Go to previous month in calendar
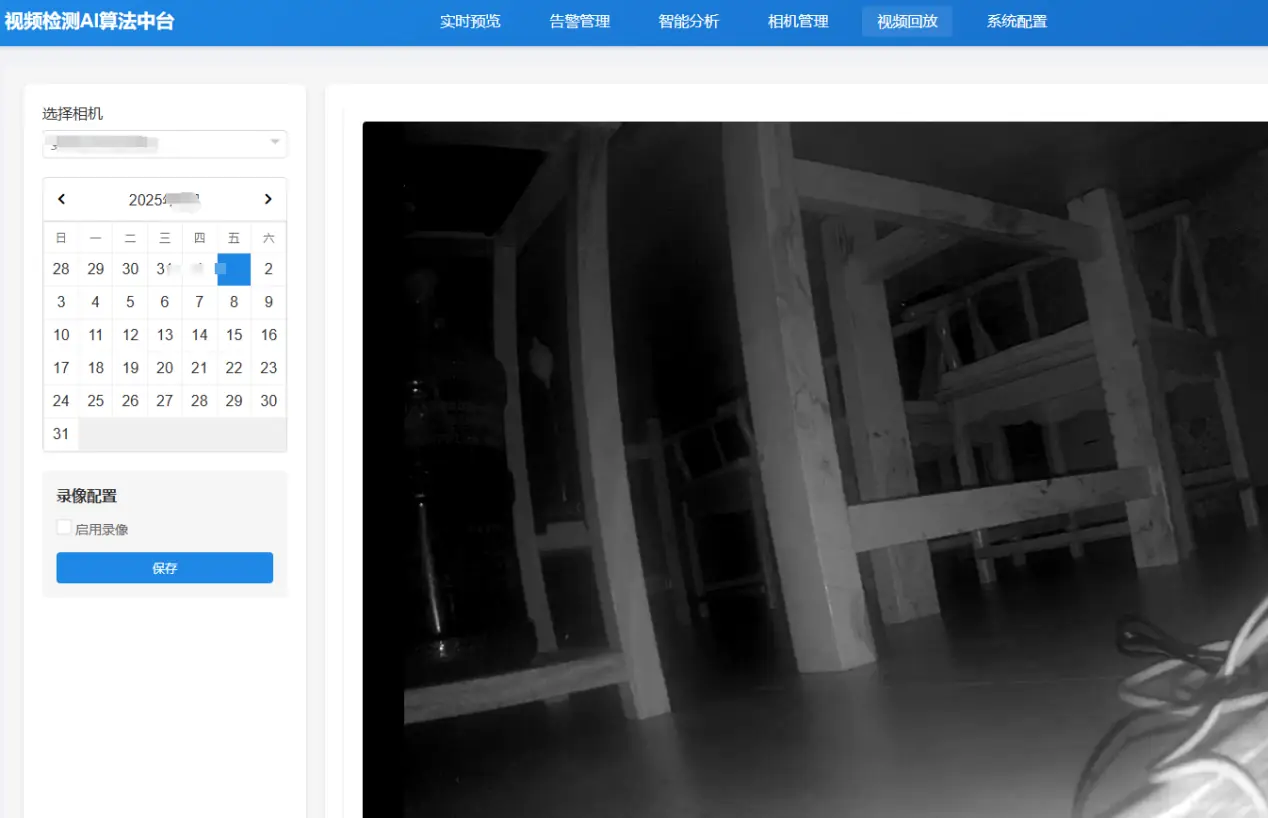The width and height of the screenshot is (1268, 818). point(61,199)
